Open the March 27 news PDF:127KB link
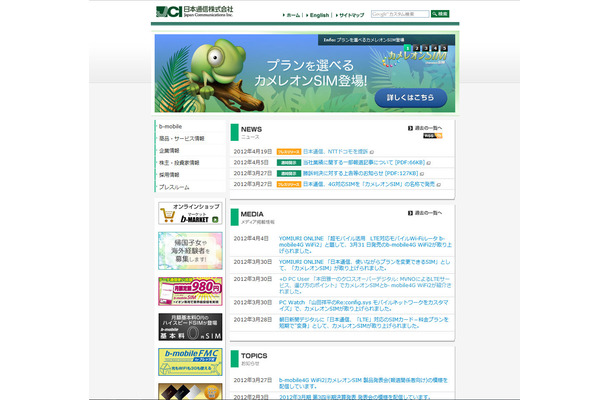The width and height of the screenshot is (610, 400). coord(361,173)
